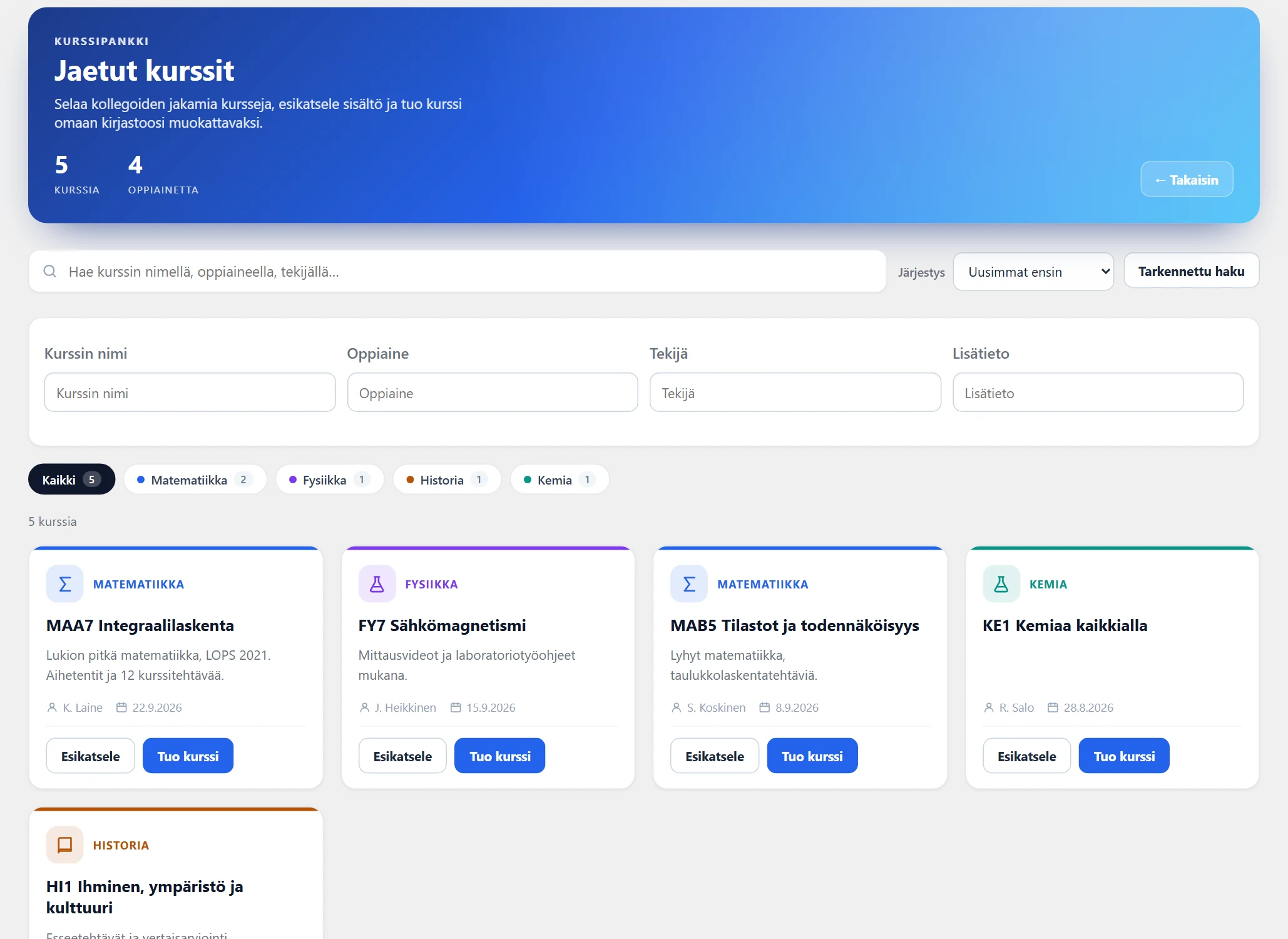
Task: Click the MAB5 Tilastot ja todennäköisyys title
Action: (795, 625)
